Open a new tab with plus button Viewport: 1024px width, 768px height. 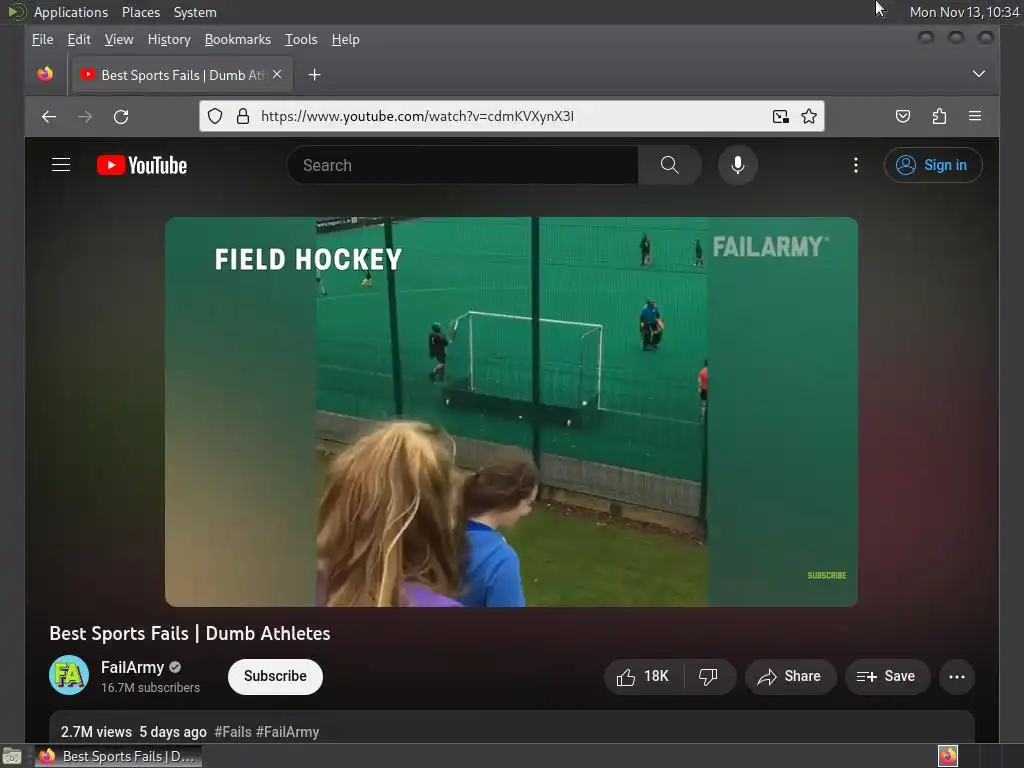point(314,75)
